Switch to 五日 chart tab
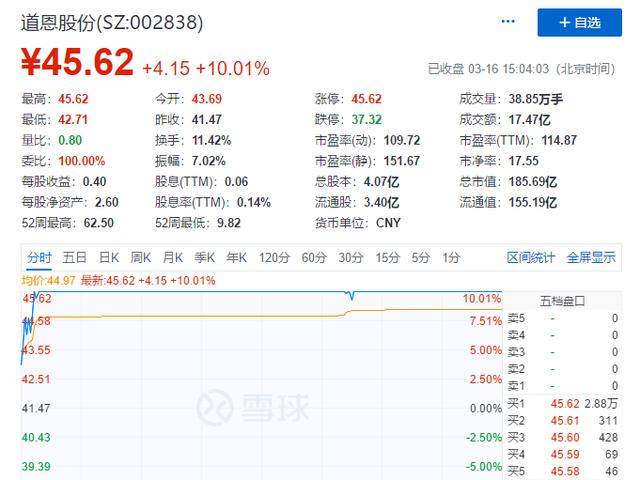This screenshot has height=480, width=640. coord(75,257)
